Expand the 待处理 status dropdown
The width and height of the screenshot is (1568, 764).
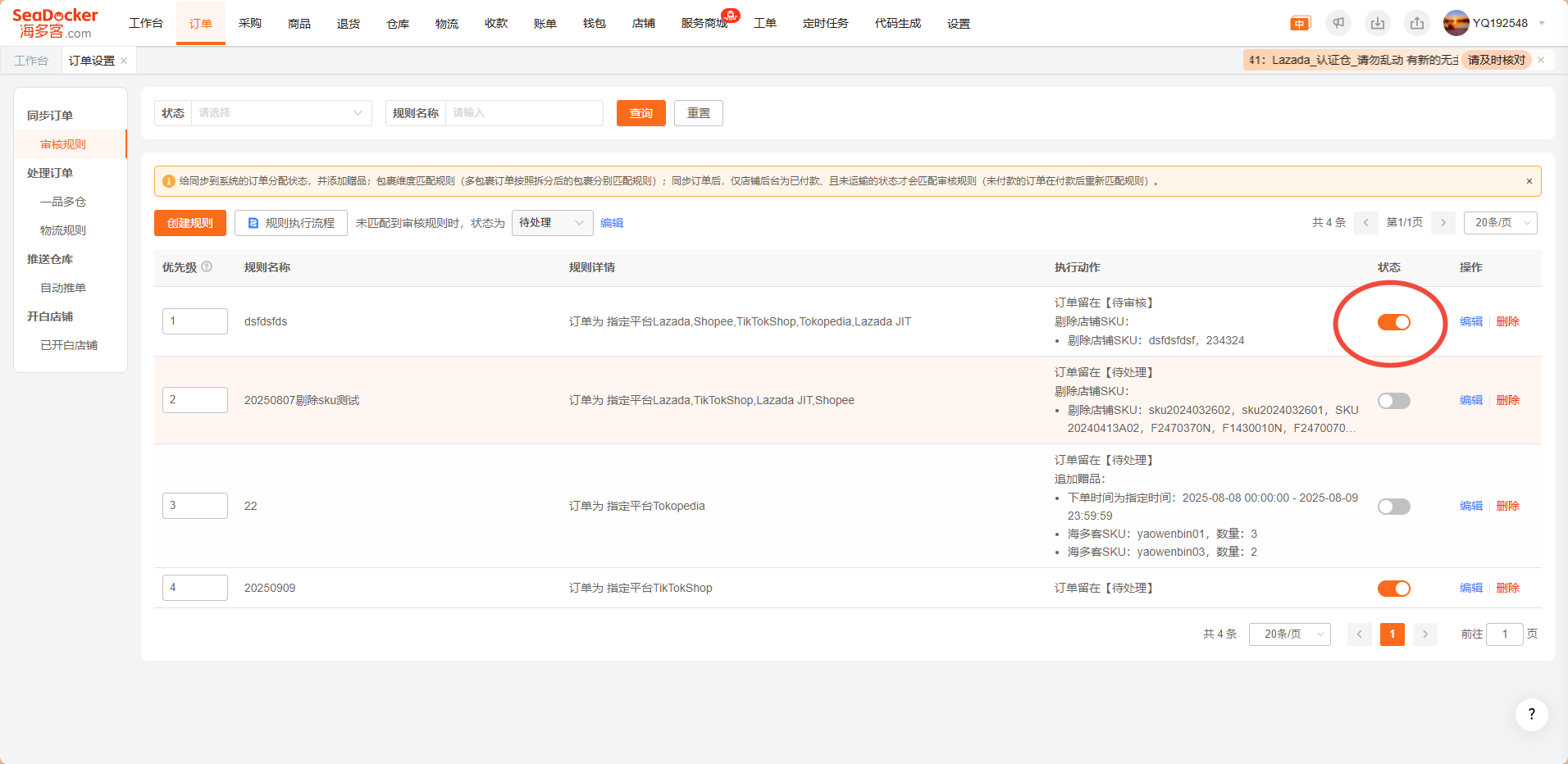(552, 223)
